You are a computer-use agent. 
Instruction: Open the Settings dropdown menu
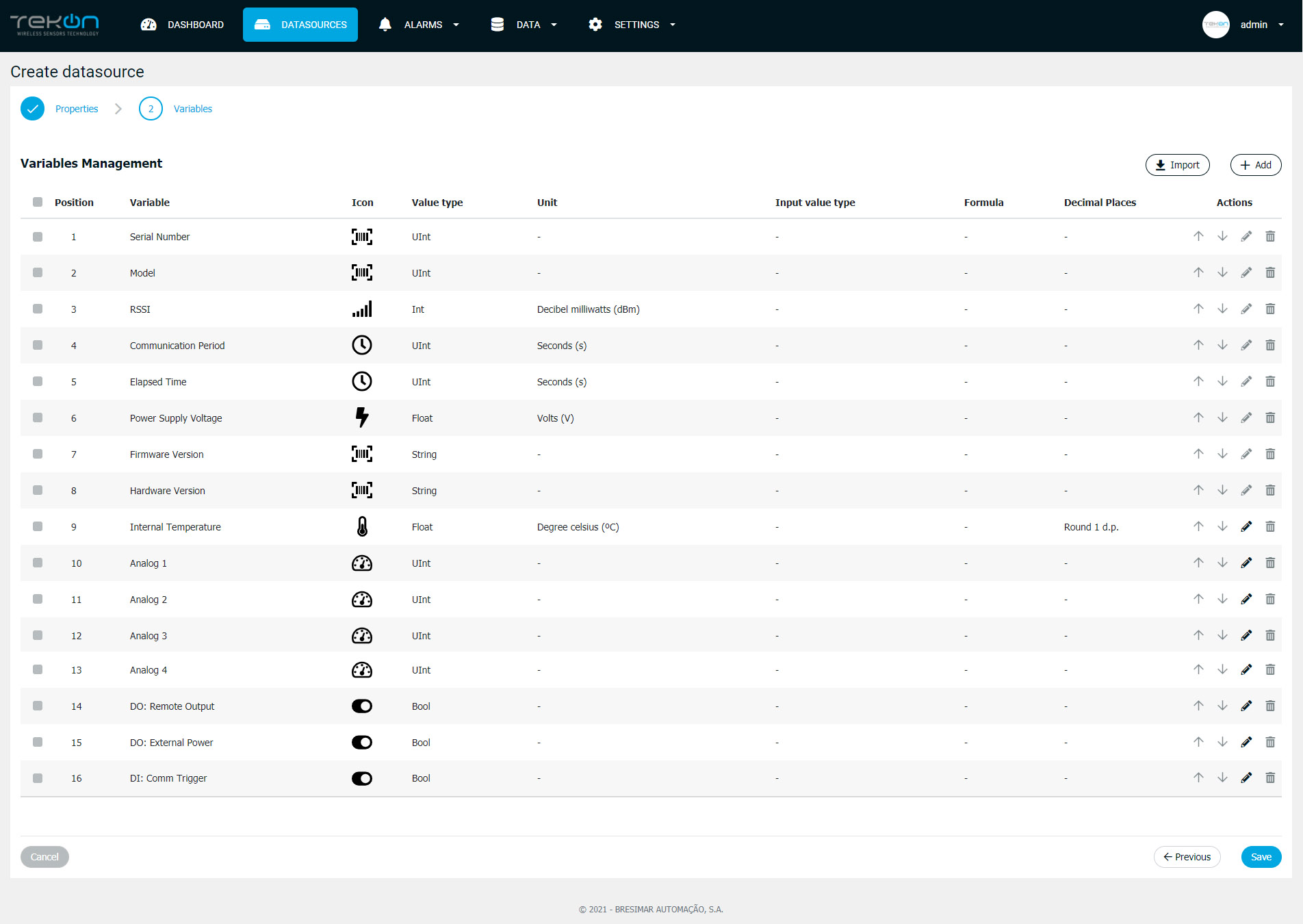[x=632, y=25]
